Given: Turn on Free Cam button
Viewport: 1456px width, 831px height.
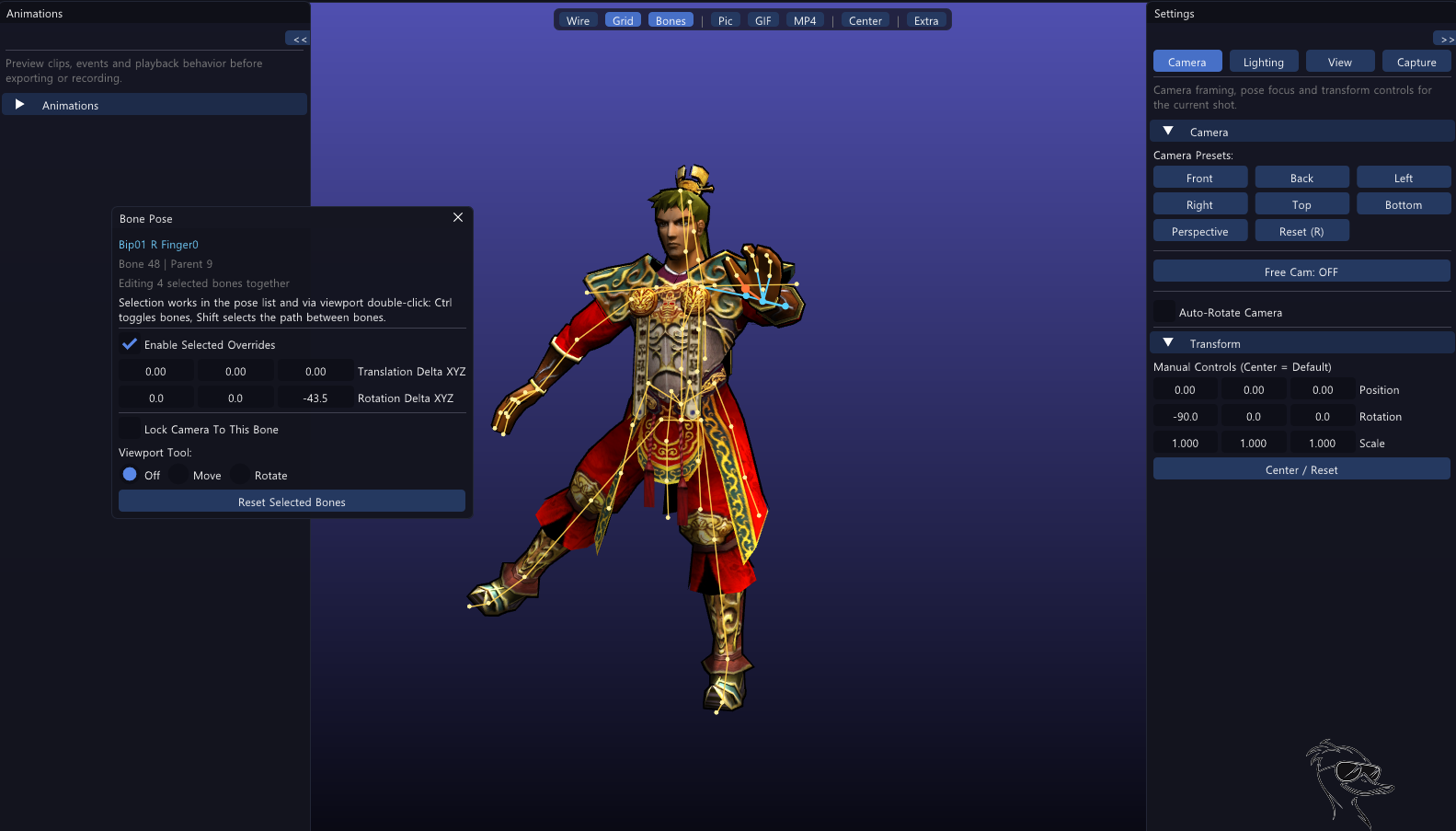Looking at the screenshot, I should (x=1301, y=271).
